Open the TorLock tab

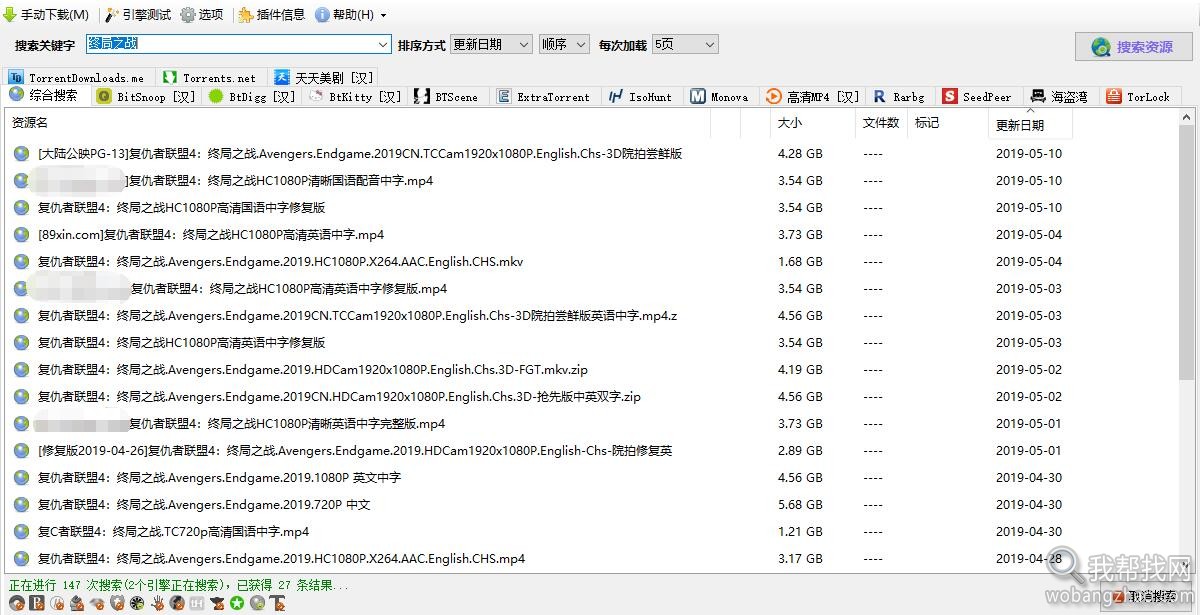[1139, 97]
